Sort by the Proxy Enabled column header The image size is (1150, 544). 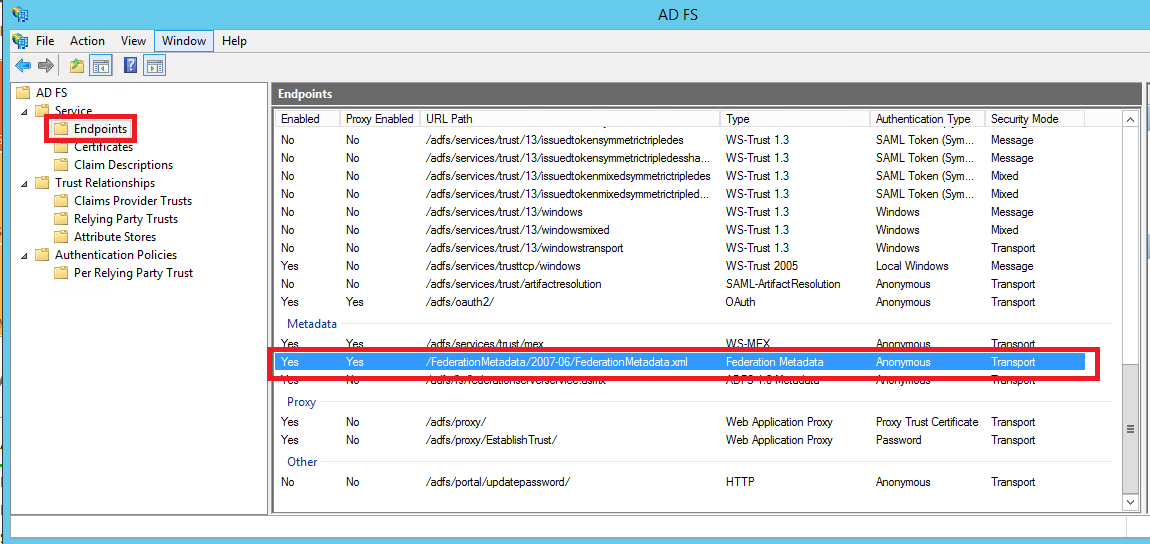tap(380, 119)
